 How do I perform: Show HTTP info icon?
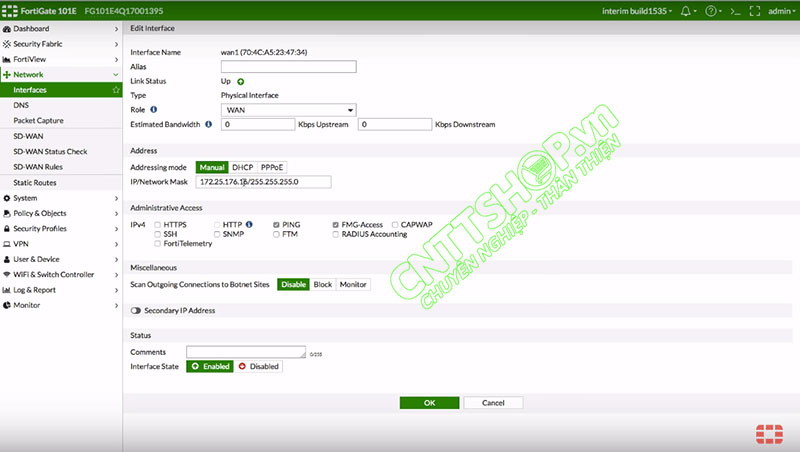click(x=249, y=224)
